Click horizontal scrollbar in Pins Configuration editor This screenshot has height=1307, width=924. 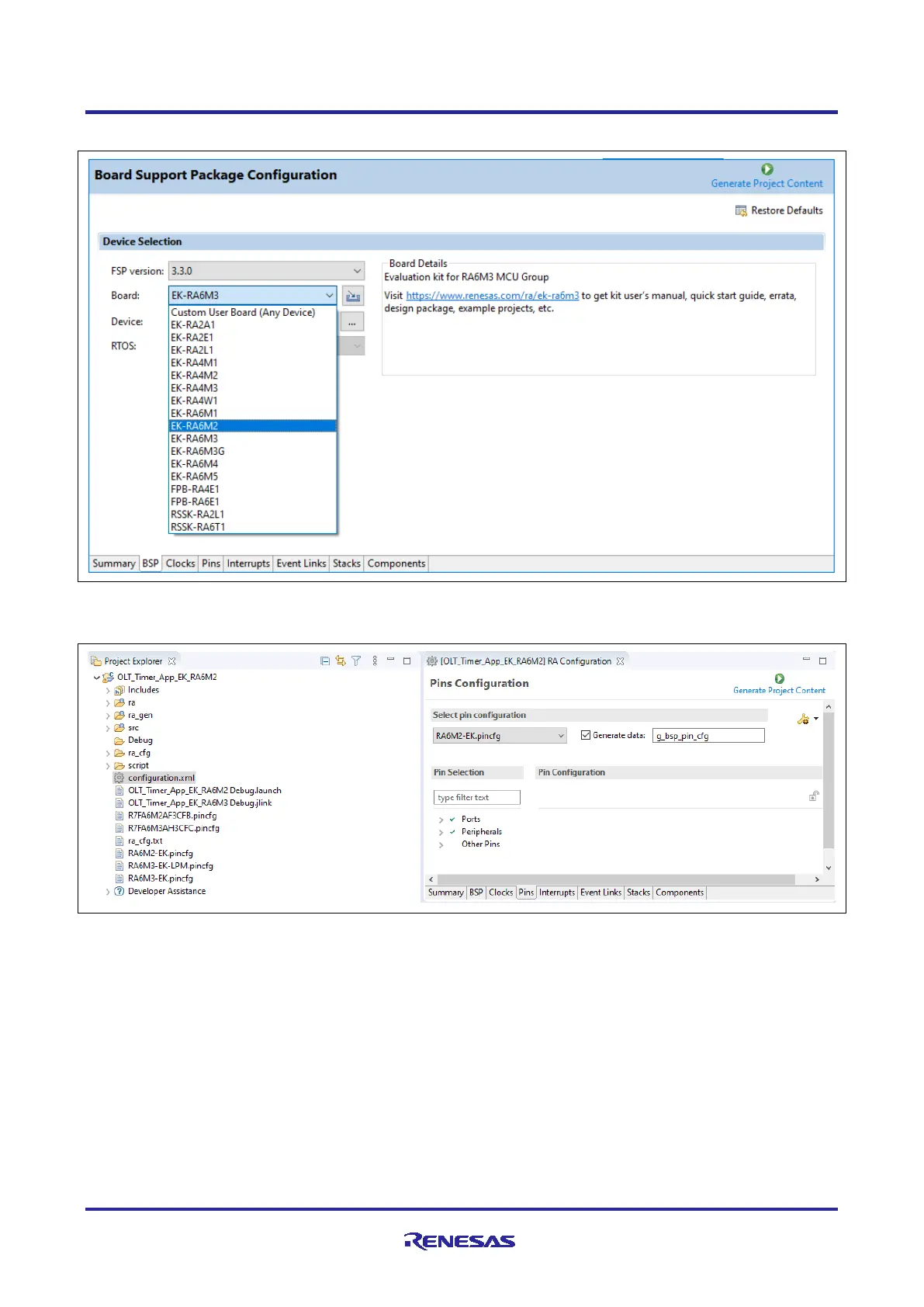616,879
